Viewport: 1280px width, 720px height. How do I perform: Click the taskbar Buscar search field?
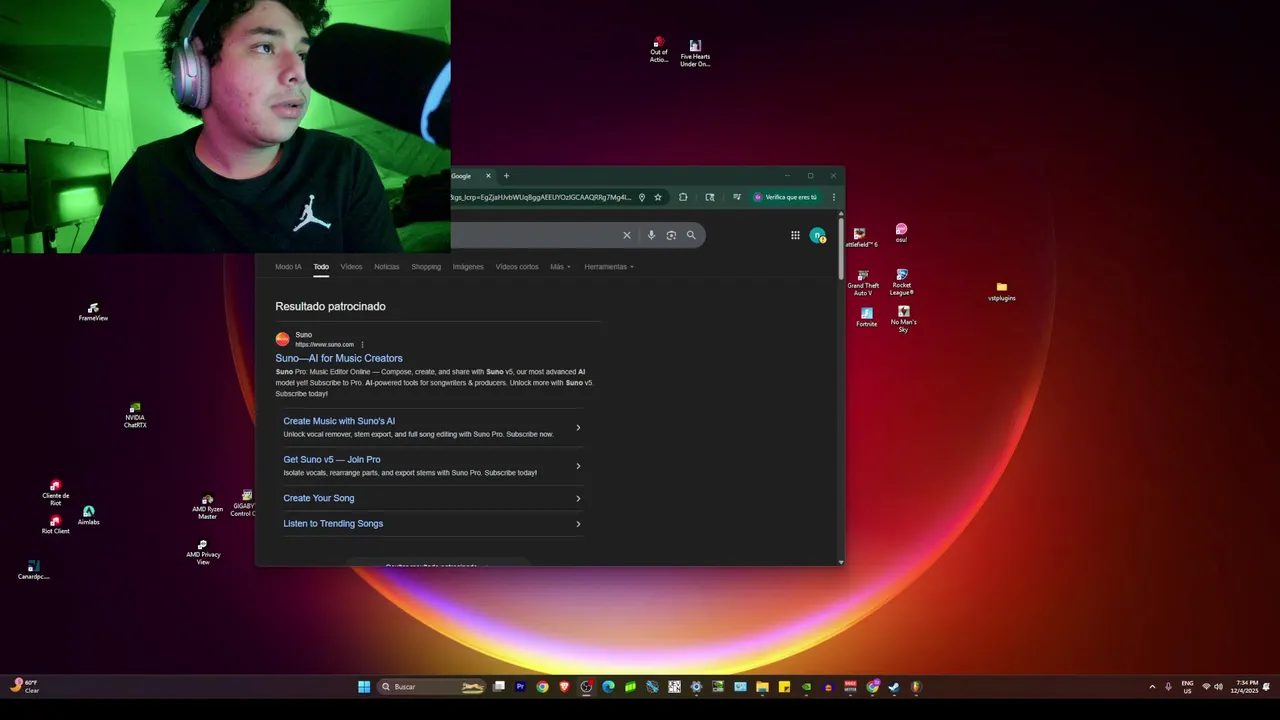(x=431, y=687)
